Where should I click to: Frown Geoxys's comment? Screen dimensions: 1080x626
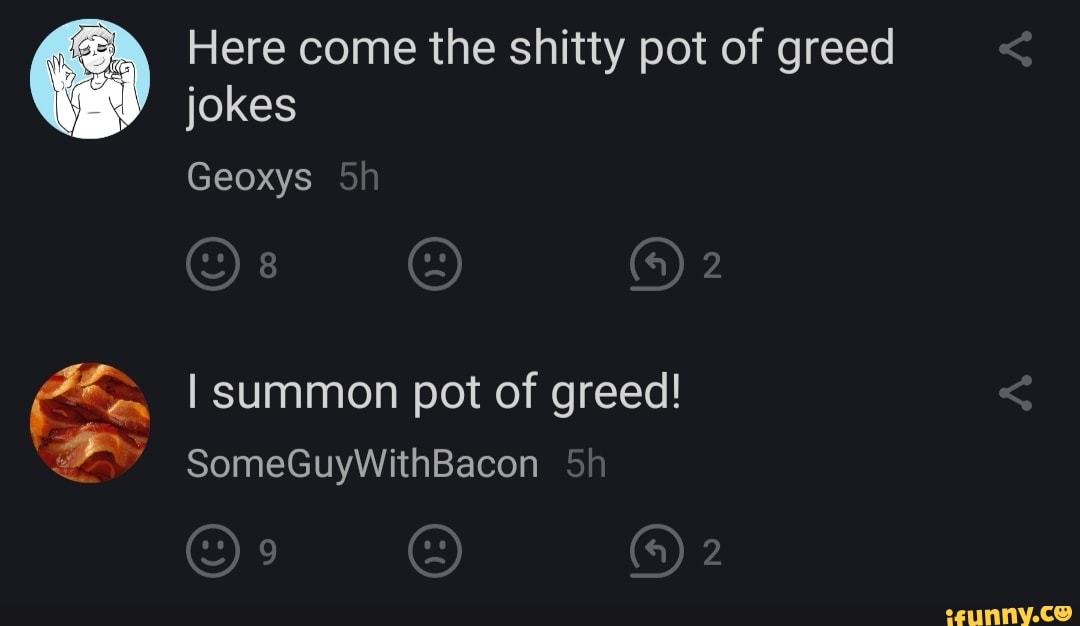point(435,264)
